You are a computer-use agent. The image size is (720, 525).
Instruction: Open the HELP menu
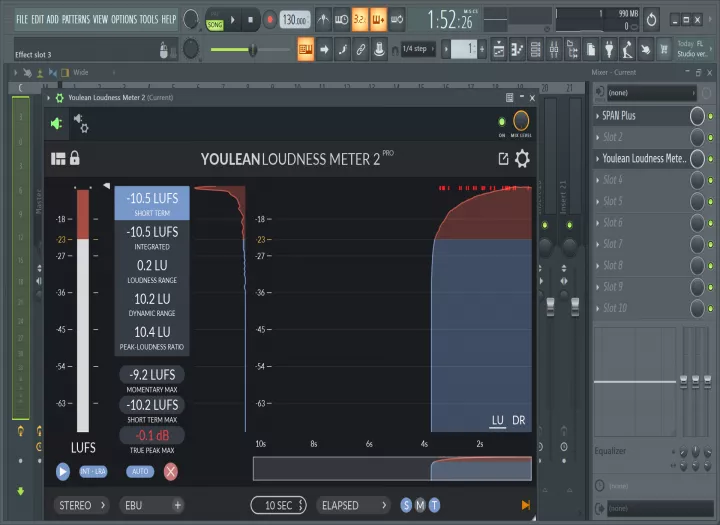coord(169,19)
